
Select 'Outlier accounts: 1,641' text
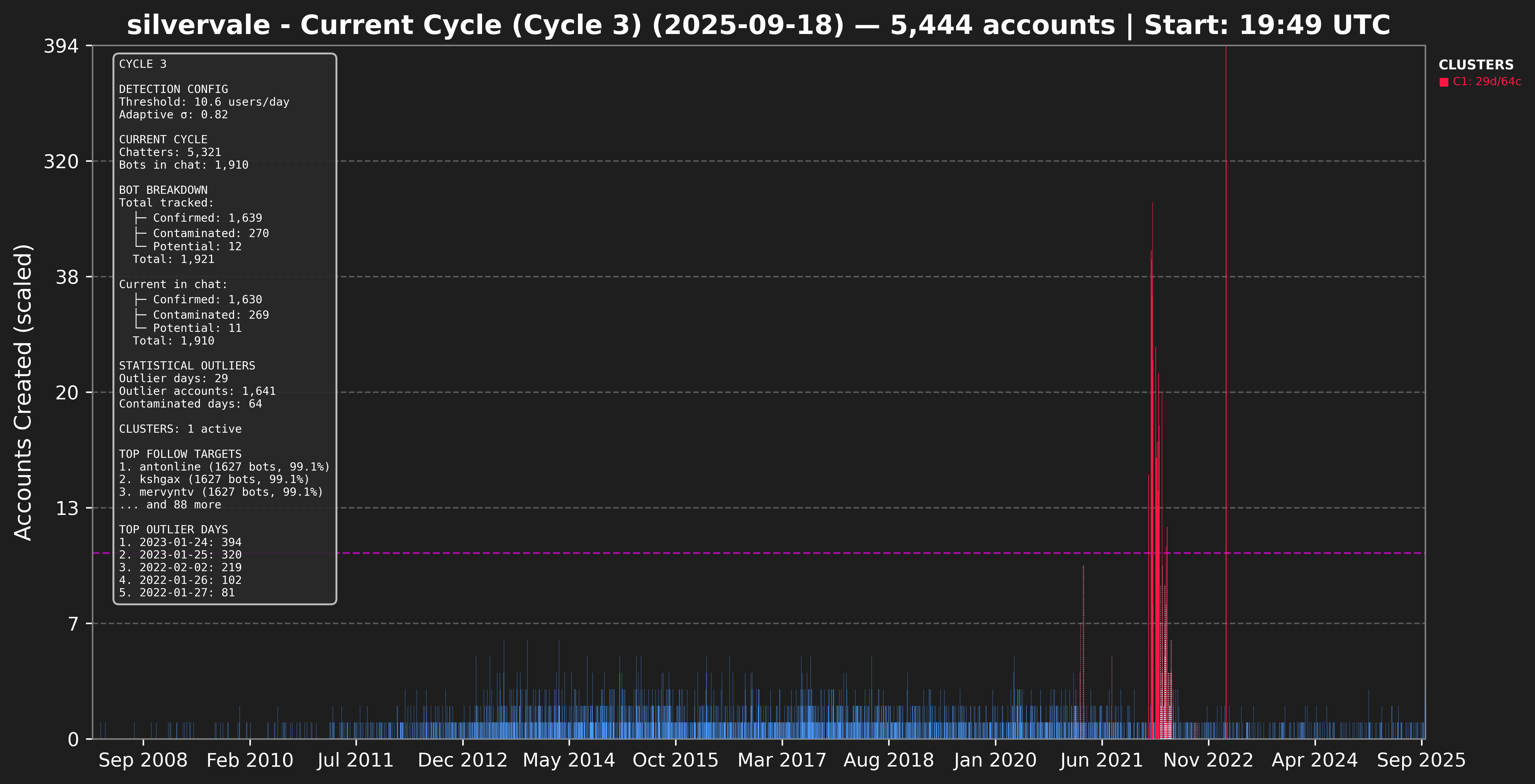197,391
